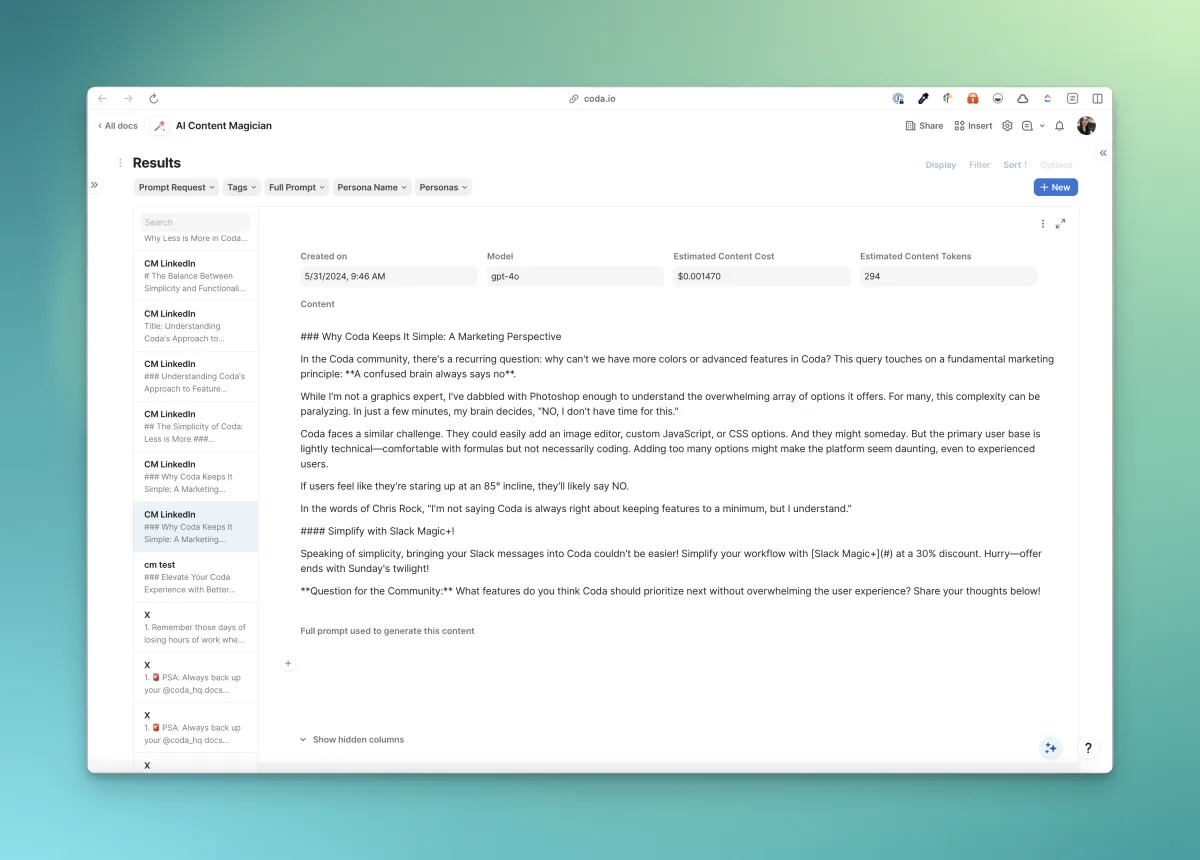Viewport: 1200px width, 860px height.
Task: Open the Filter tab
Action: [980, 165]
